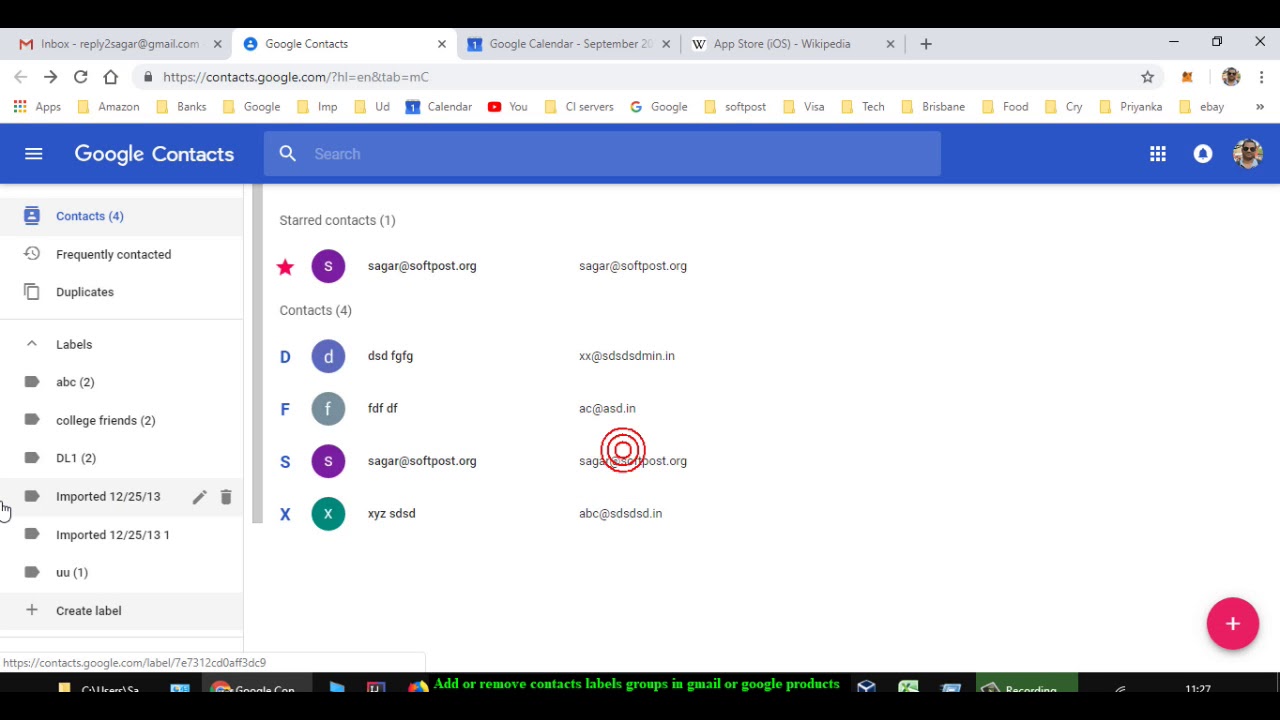Select Duplicates in sidebar
The width and height of the screenshot is (1280, 720).
(x=121, y=292)
